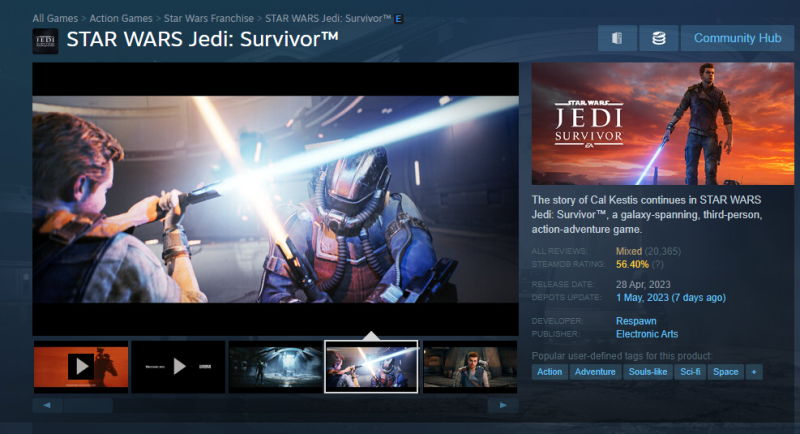Play the first orange trailer thumbnail
This screenshot has height=434, width=800.
tap(81, 367)
